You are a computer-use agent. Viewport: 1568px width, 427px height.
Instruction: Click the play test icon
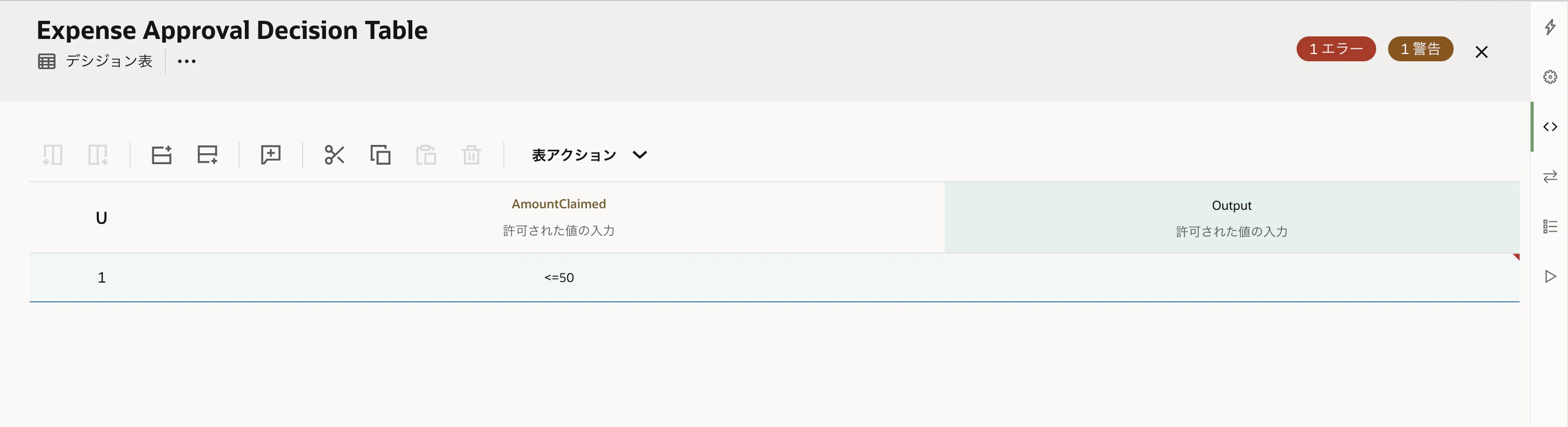1550,277
